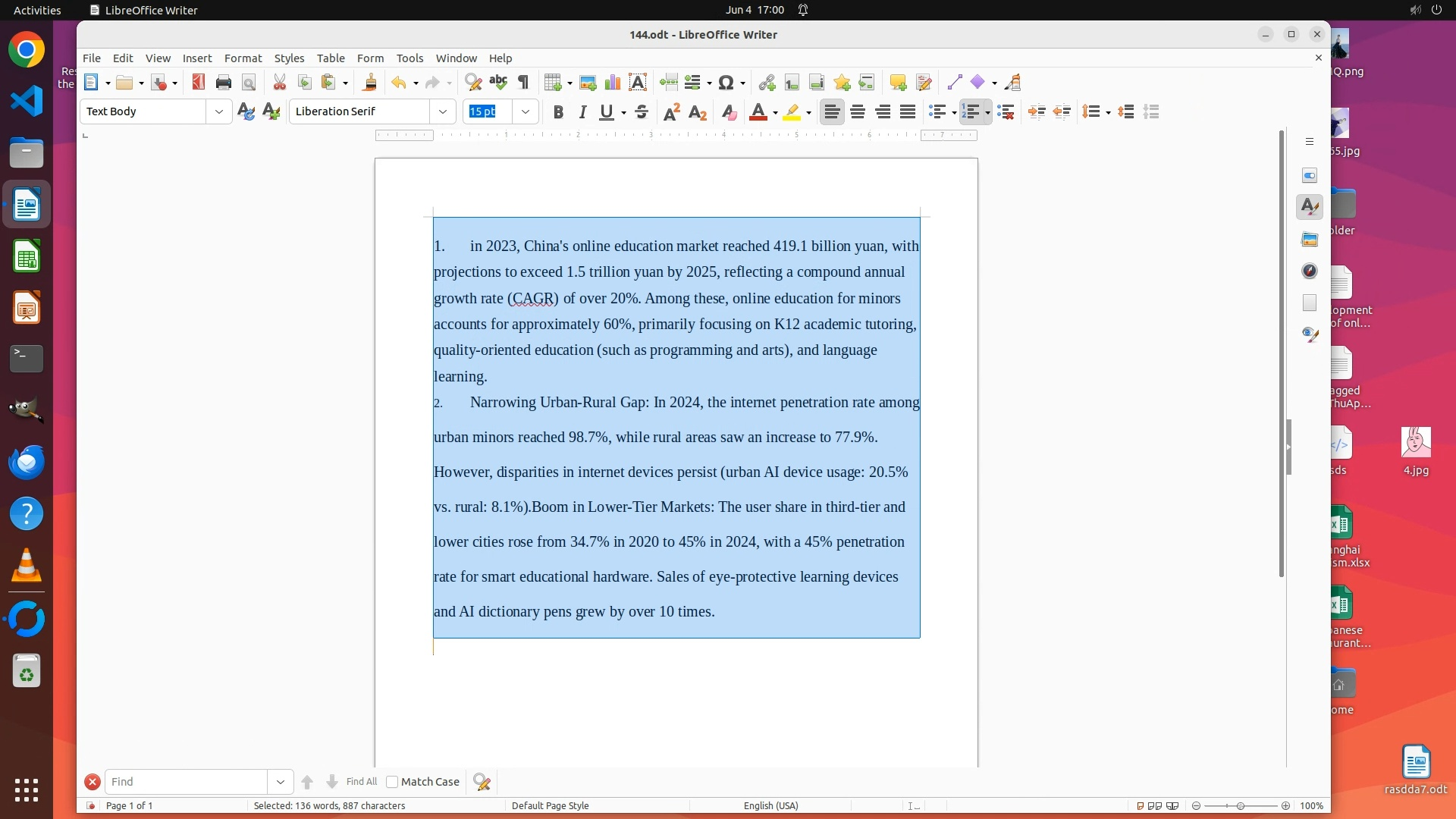This screenshot has width=1456, height=819.
Task: Open sidebar Gallery panel icon
Action: (x=1310, y=240)
